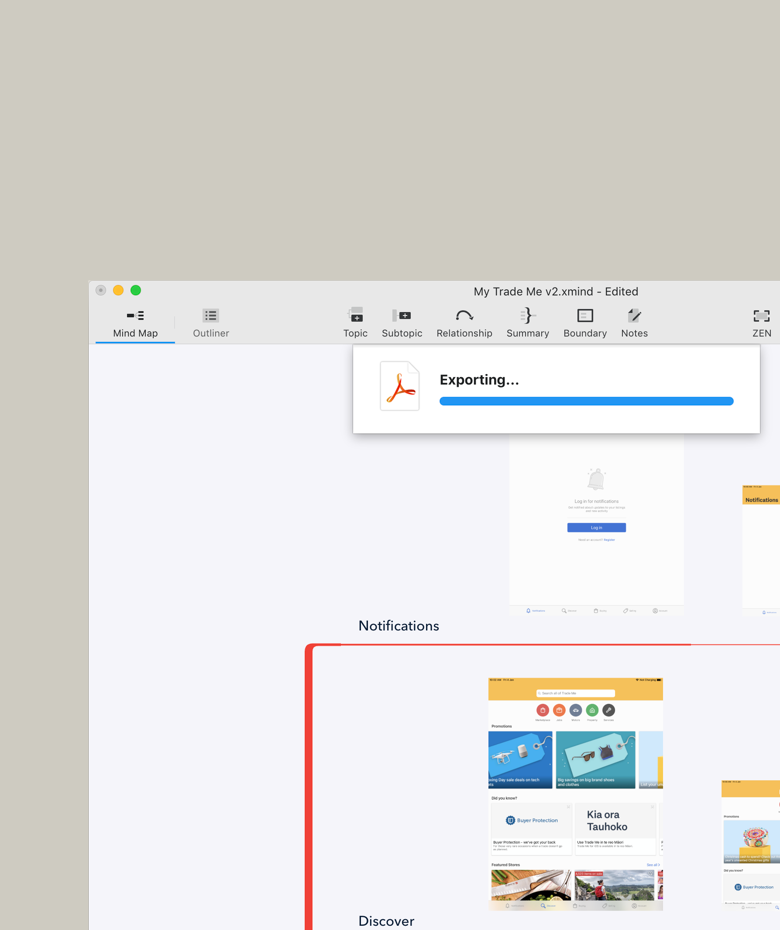780x930 pixels.
Task: Insert a Subtopic using the toolbar icon
Action: [x=402, y=323]
